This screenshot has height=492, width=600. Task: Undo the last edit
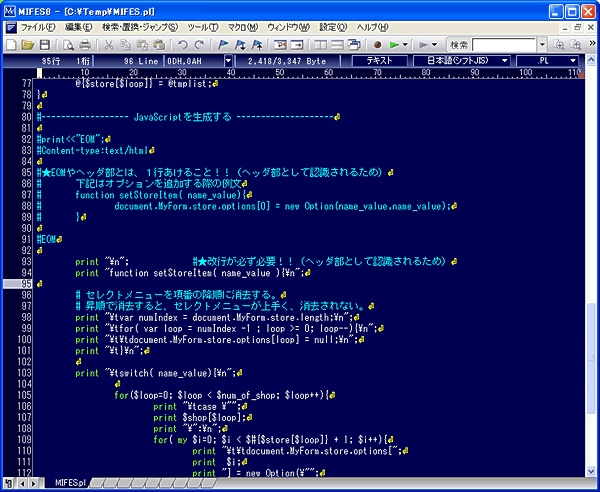coord(183,45)
